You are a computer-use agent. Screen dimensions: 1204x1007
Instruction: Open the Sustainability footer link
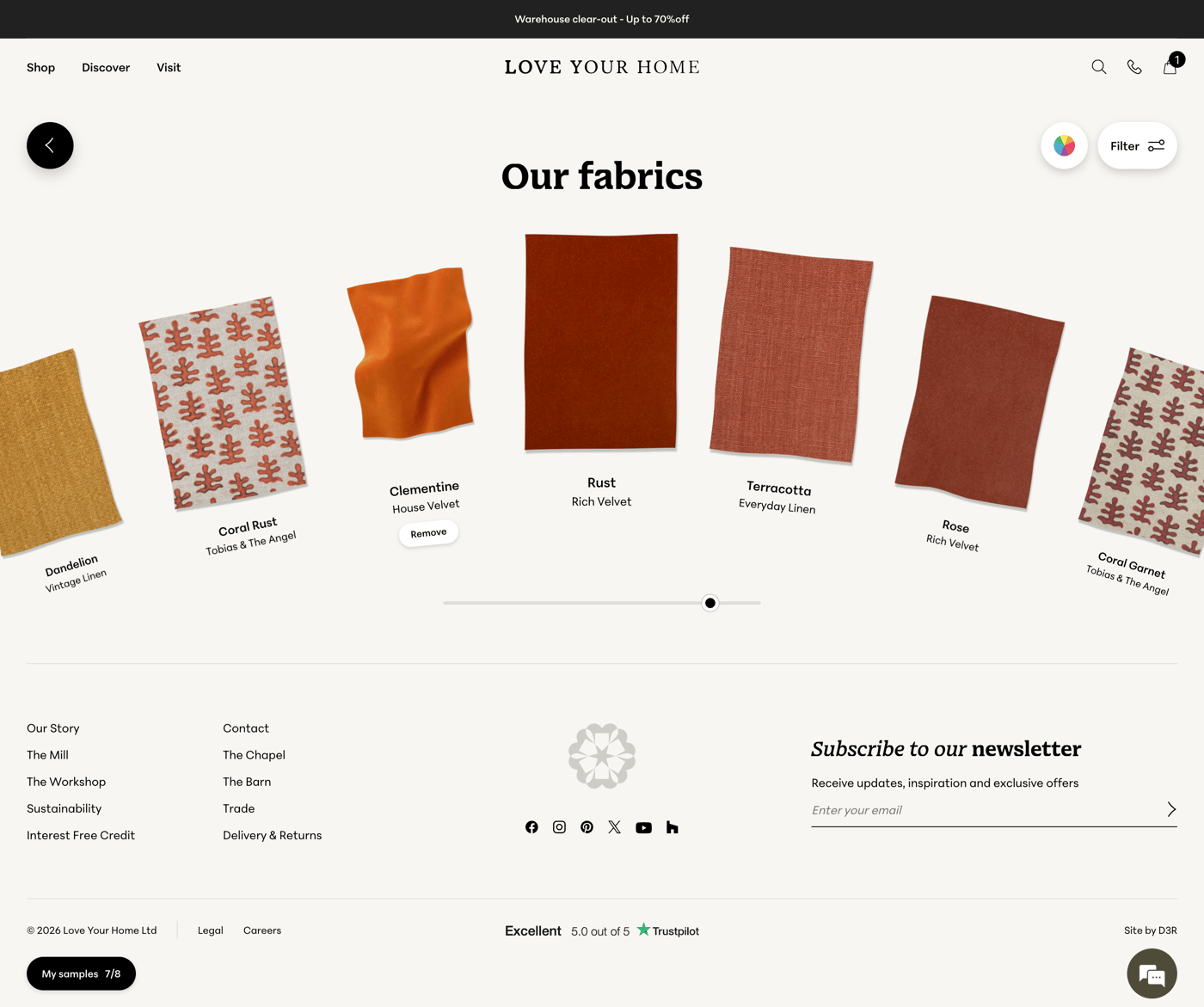[64, 808]
